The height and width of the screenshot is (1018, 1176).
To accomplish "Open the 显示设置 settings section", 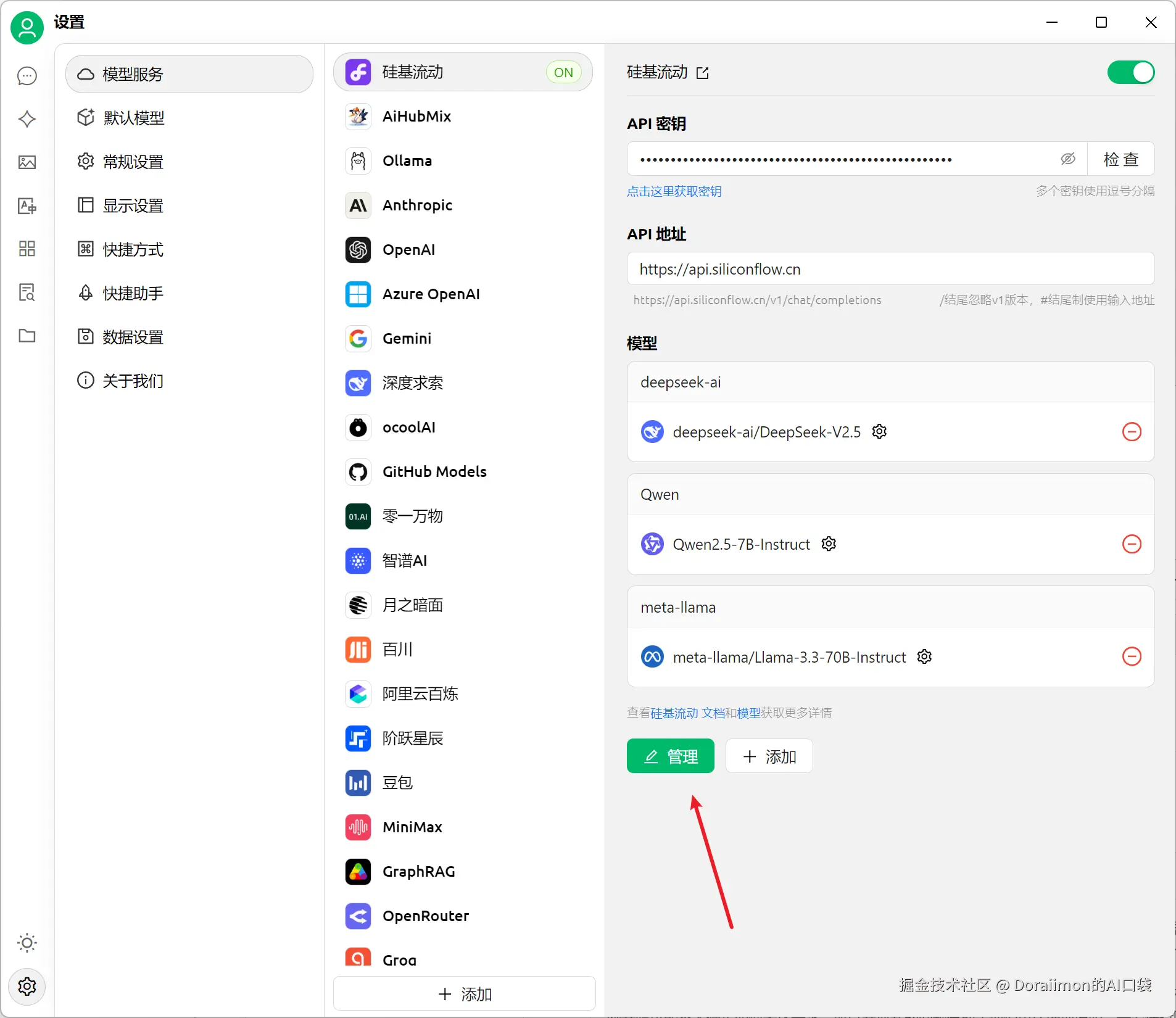I will [x=189, y=205].
